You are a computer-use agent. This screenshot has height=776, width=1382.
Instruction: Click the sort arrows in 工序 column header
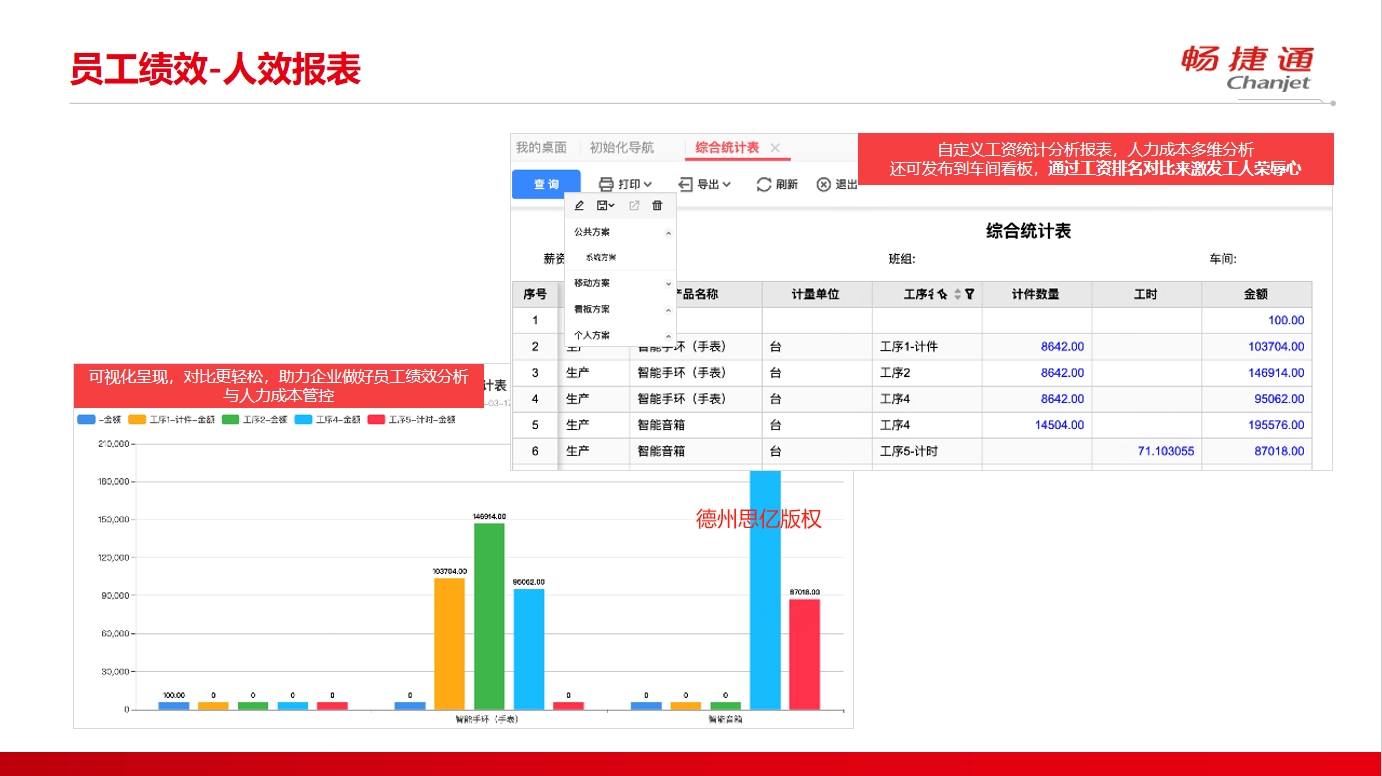click(x=957, y=294)
